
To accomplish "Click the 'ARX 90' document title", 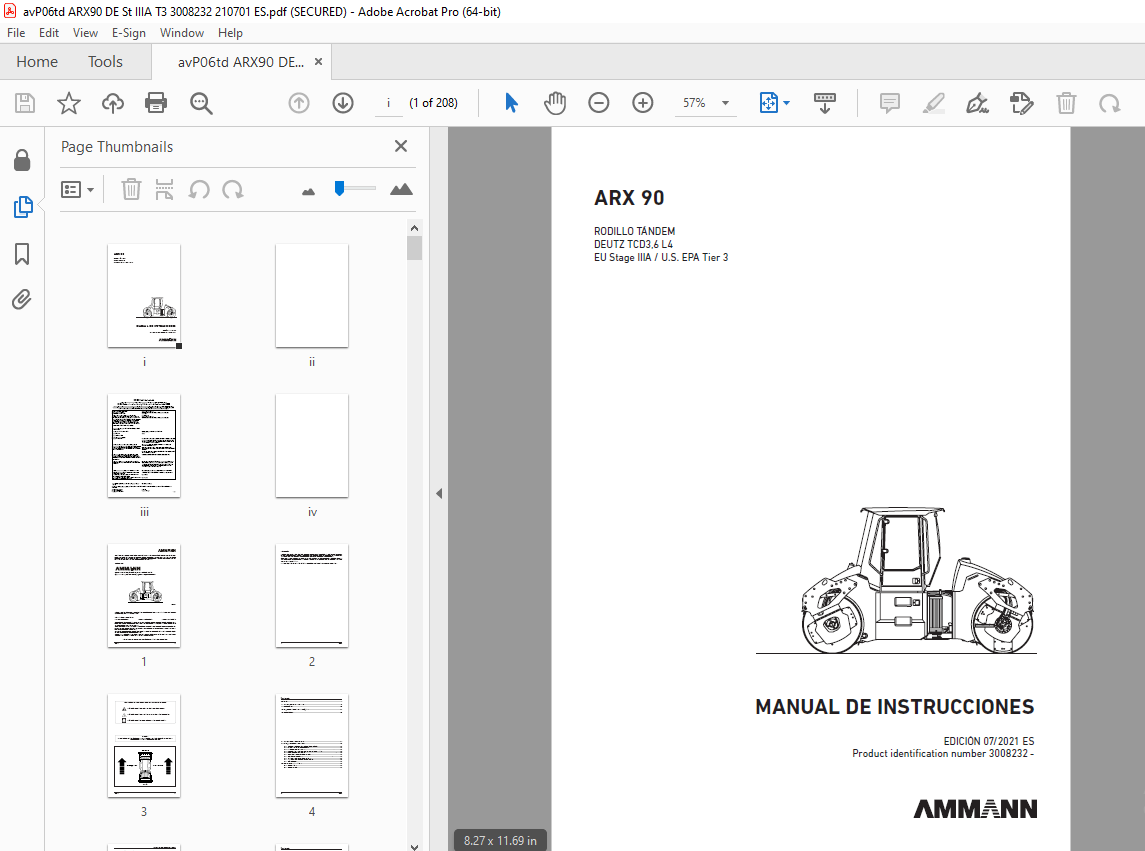I will point(629,198).
